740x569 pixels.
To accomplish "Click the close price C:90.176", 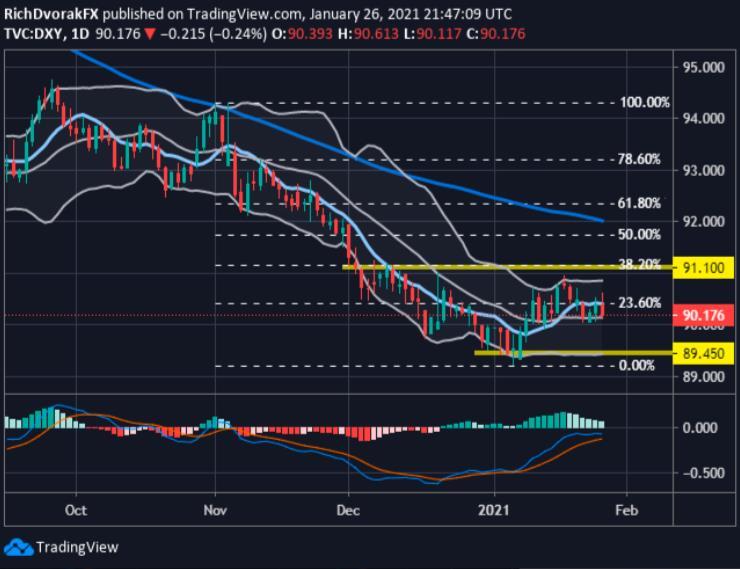I will point(496,34).
